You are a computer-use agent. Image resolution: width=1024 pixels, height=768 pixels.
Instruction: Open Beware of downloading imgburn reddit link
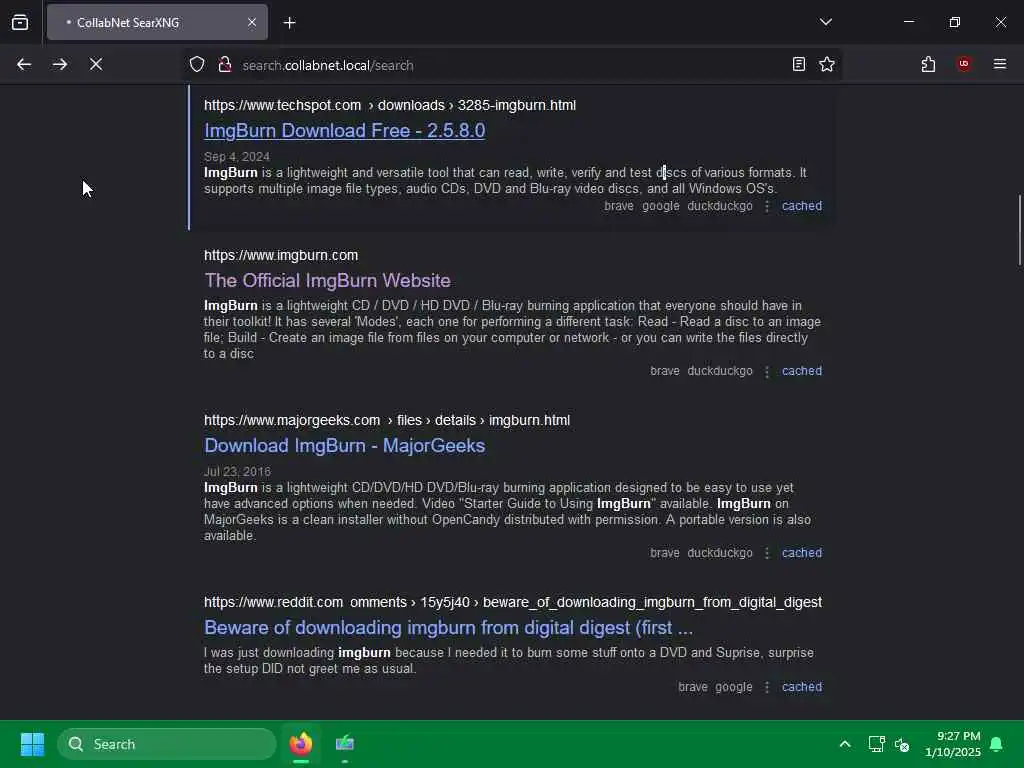point(448,628)
